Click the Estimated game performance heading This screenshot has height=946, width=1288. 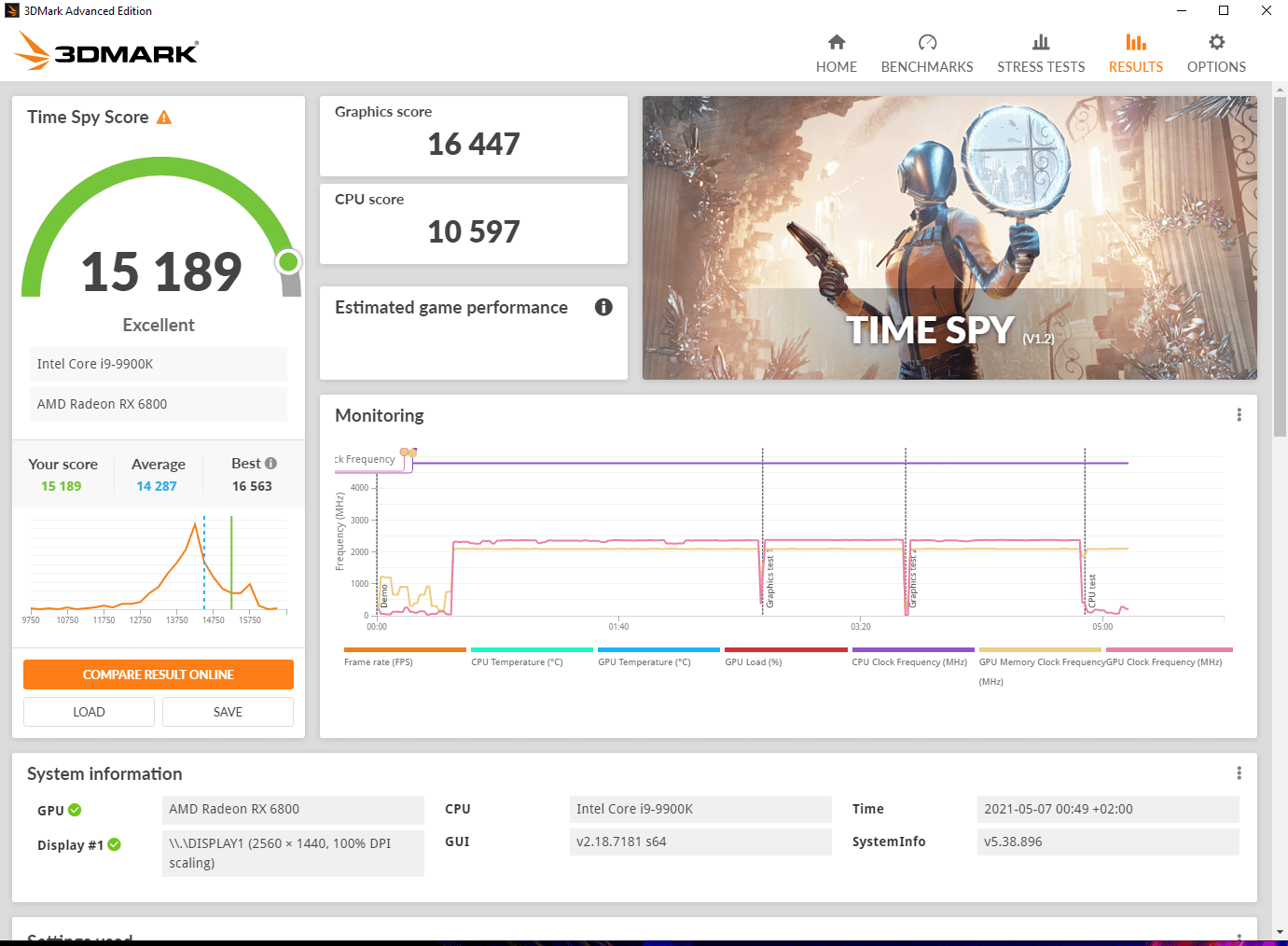451,308
